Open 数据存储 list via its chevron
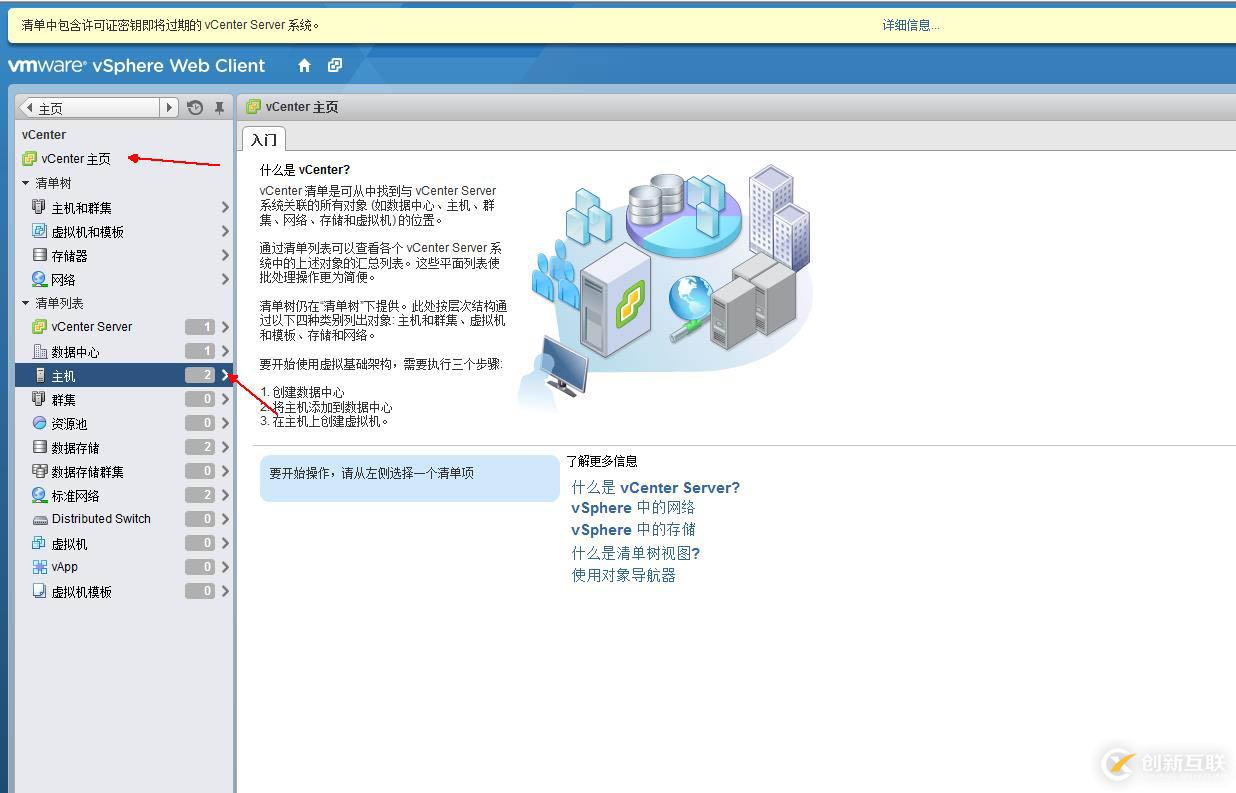1236x793 pixels. (225, 447)
